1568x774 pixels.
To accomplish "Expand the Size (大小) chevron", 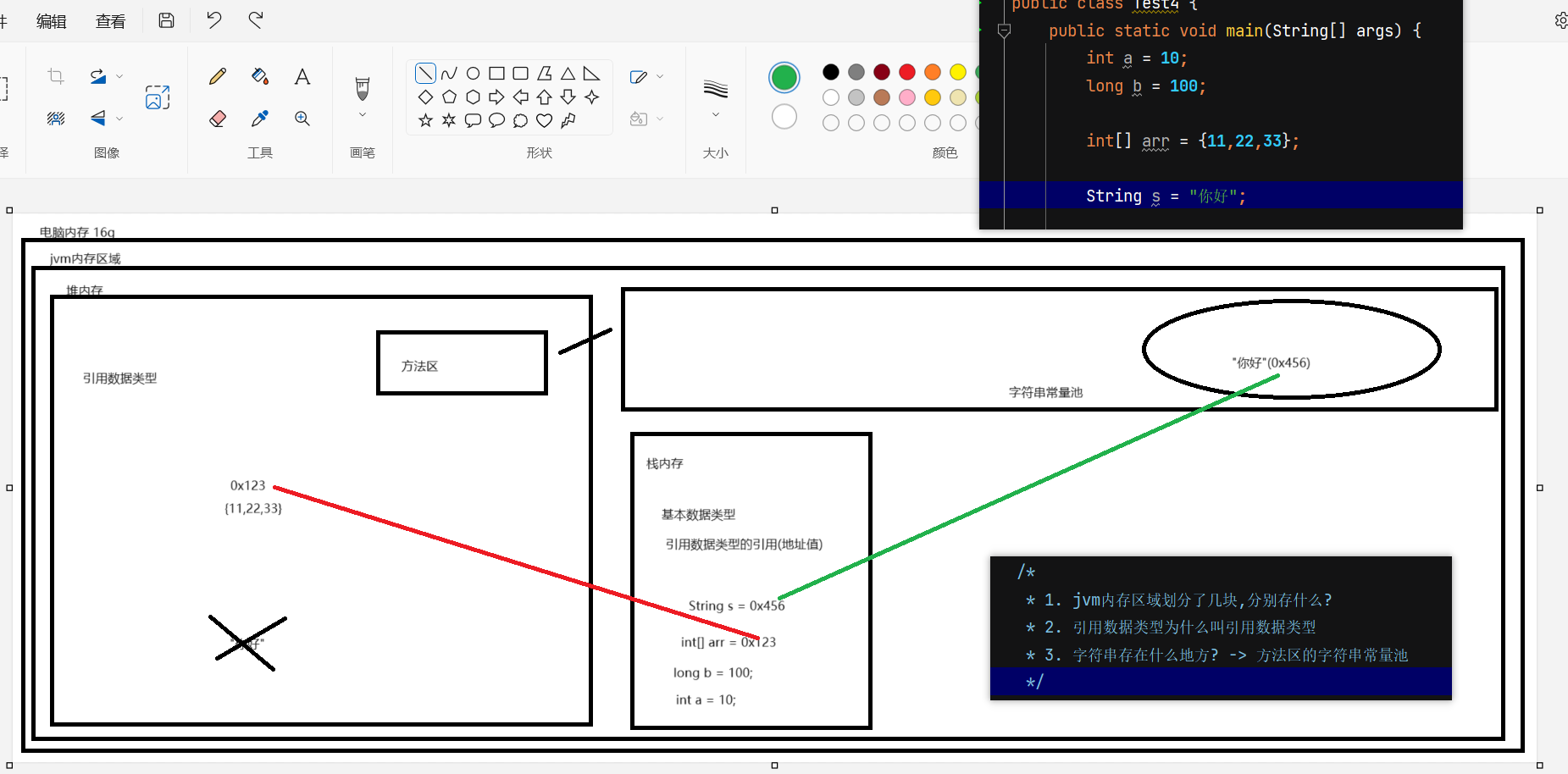I will (x=716, y=114).
